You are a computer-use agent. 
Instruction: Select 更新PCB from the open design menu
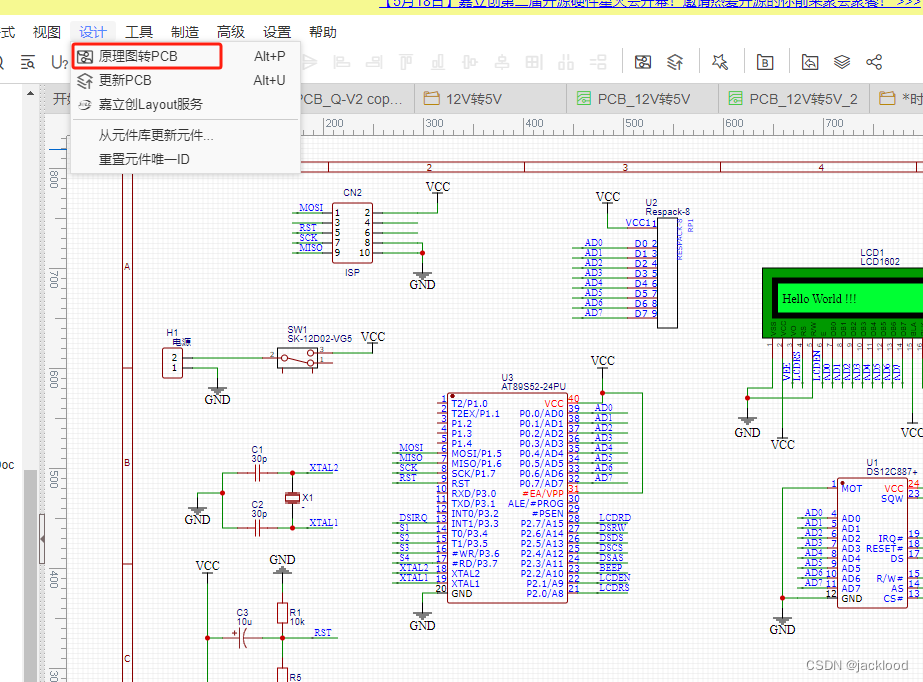coord(120,80)
